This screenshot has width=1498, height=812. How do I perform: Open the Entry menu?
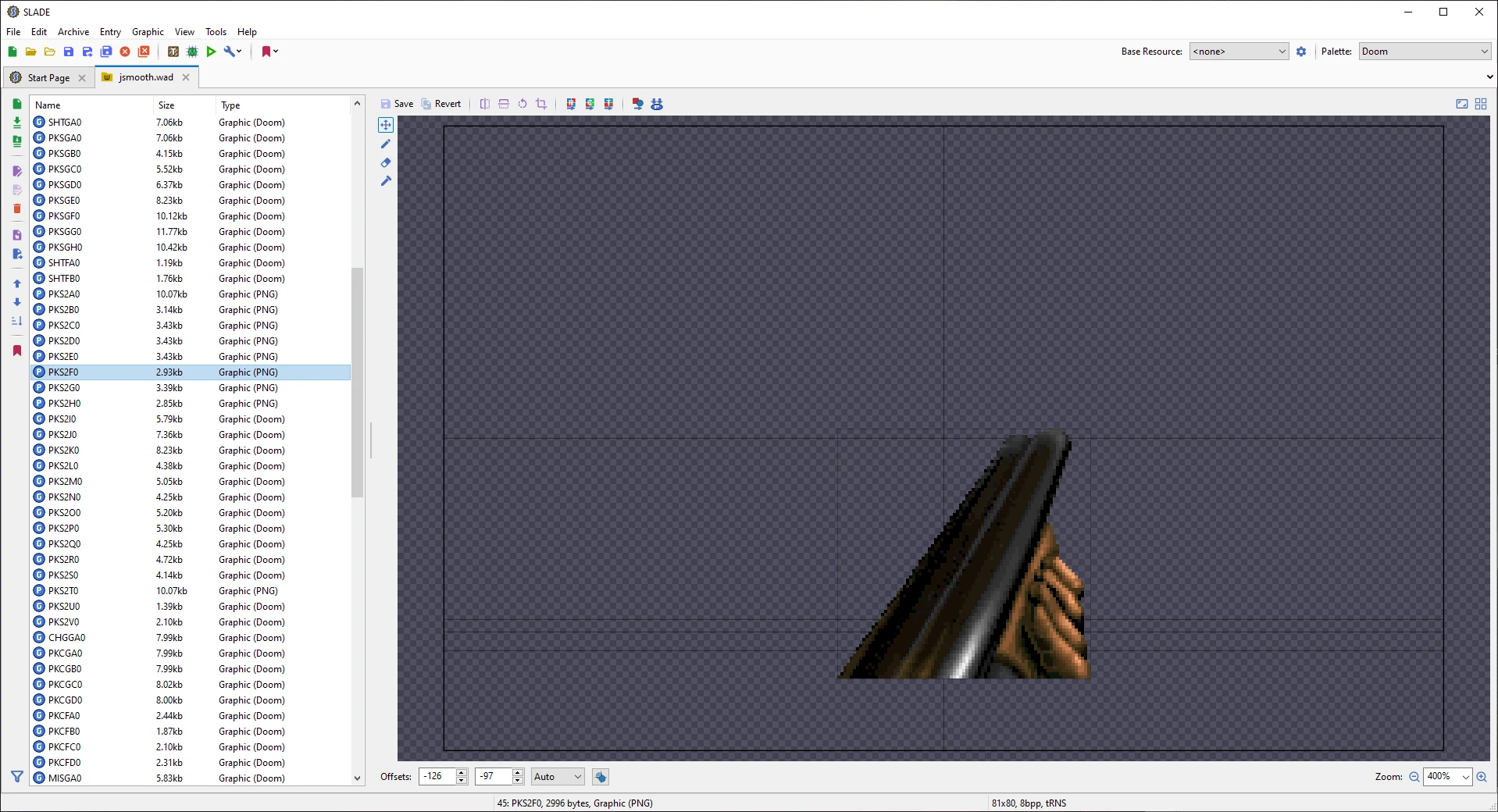point(110,32)
